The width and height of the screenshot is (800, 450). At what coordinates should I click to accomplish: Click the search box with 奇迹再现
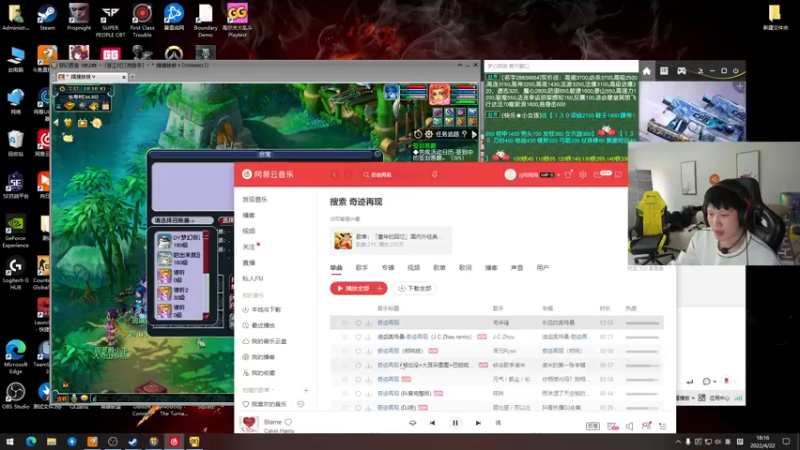[393, 174]
